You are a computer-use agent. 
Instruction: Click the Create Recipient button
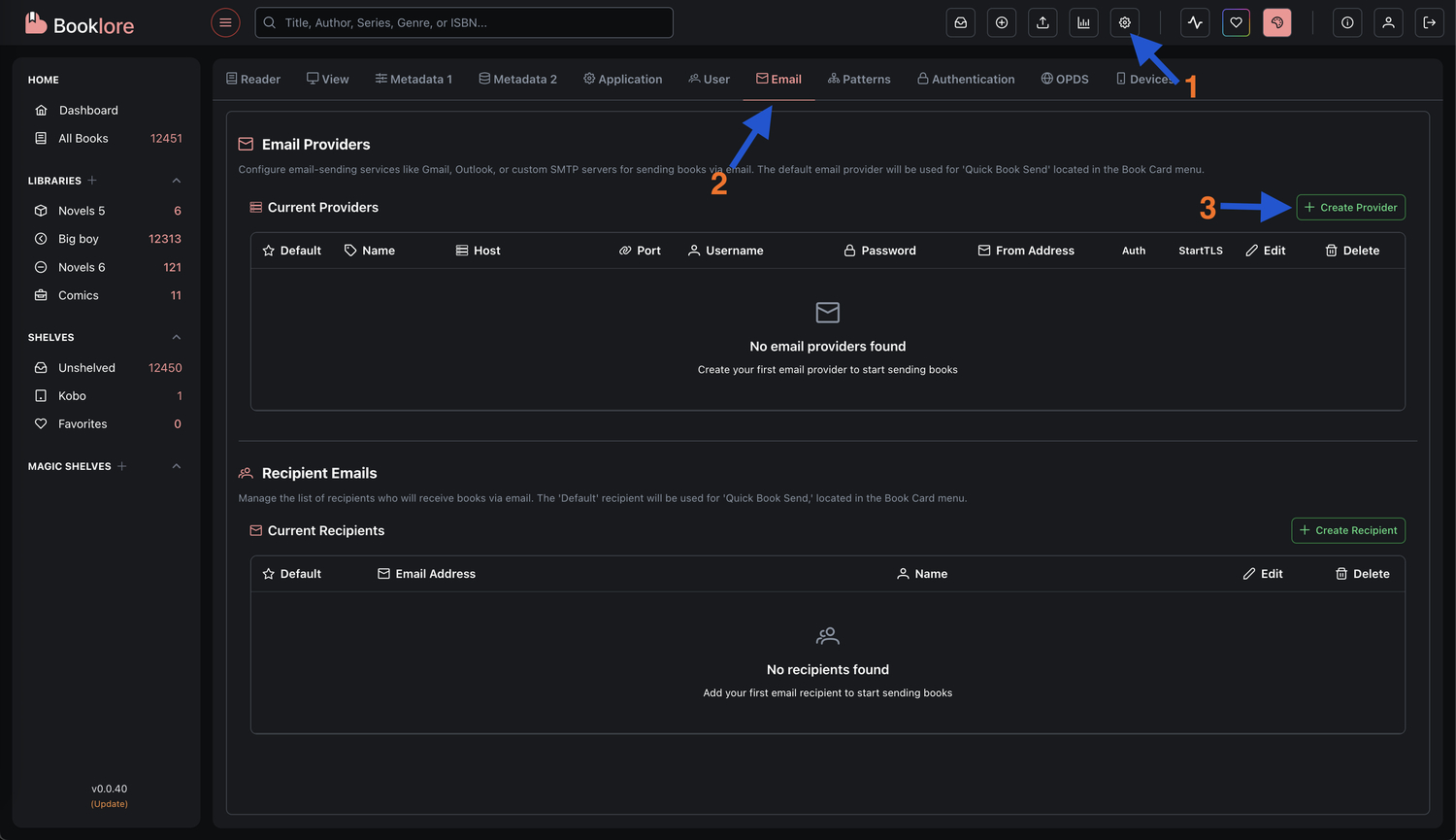point(1347,530)
